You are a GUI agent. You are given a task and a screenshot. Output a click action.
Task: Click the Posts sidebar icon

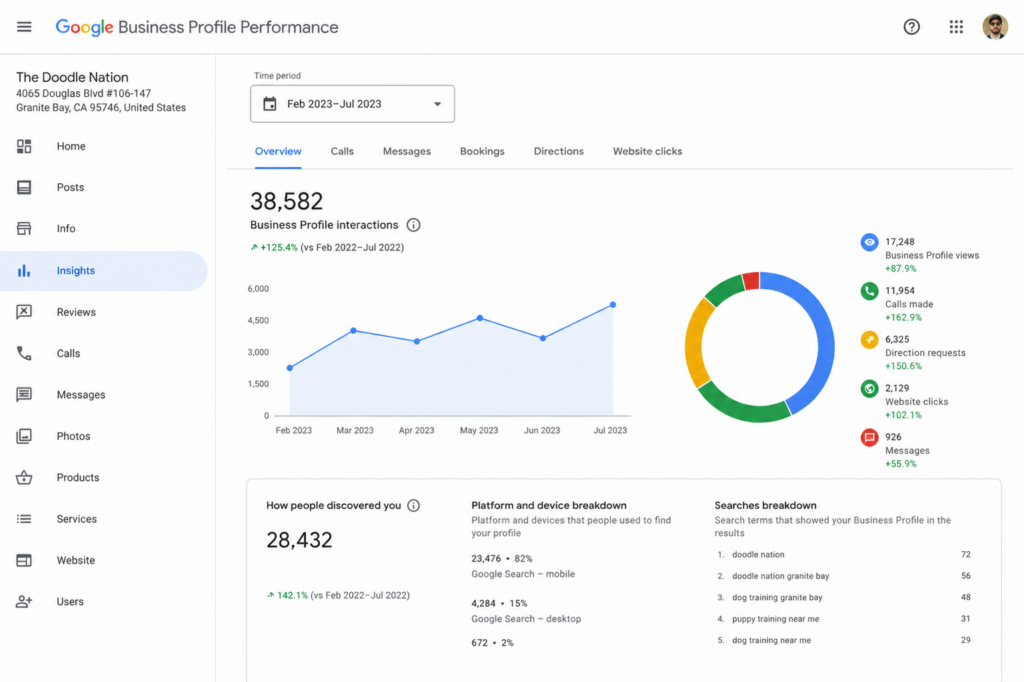(x=24, y=187)
